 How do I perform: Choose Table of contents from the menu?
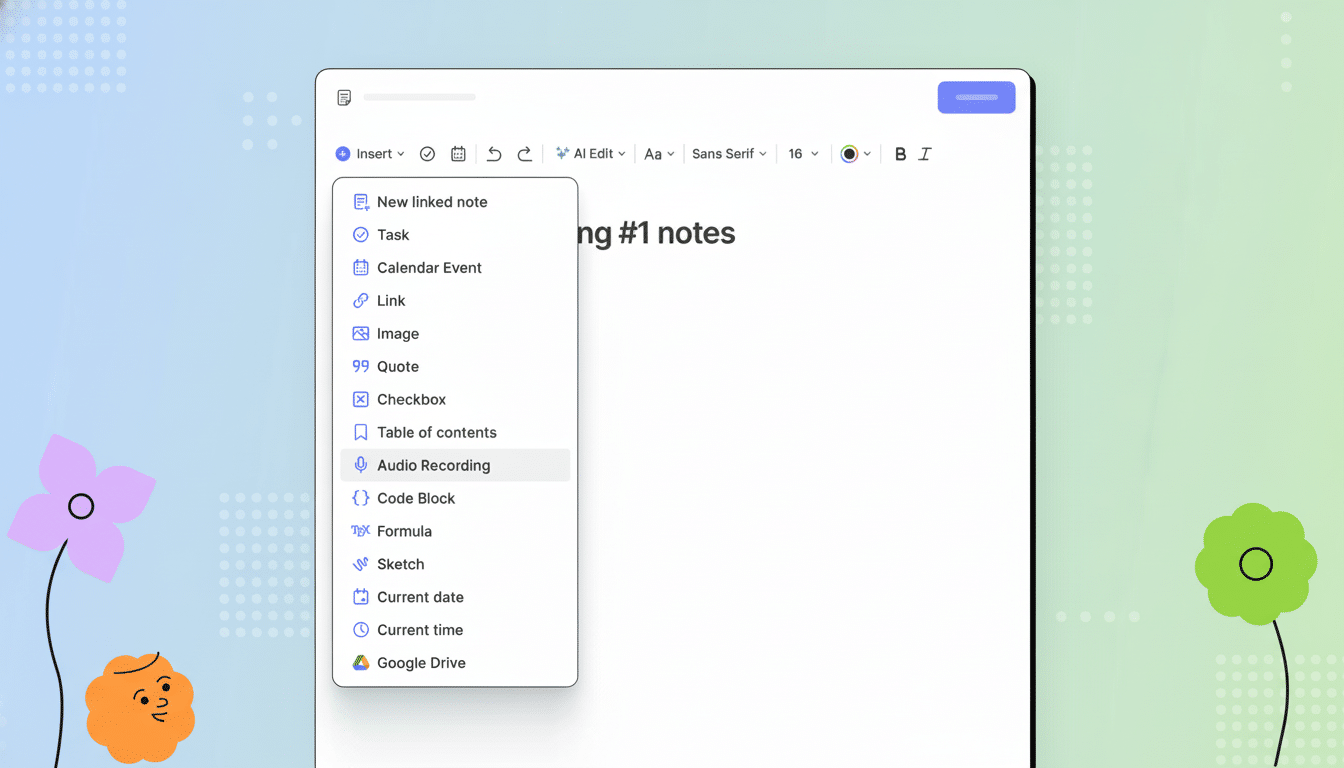coord(437,432)
